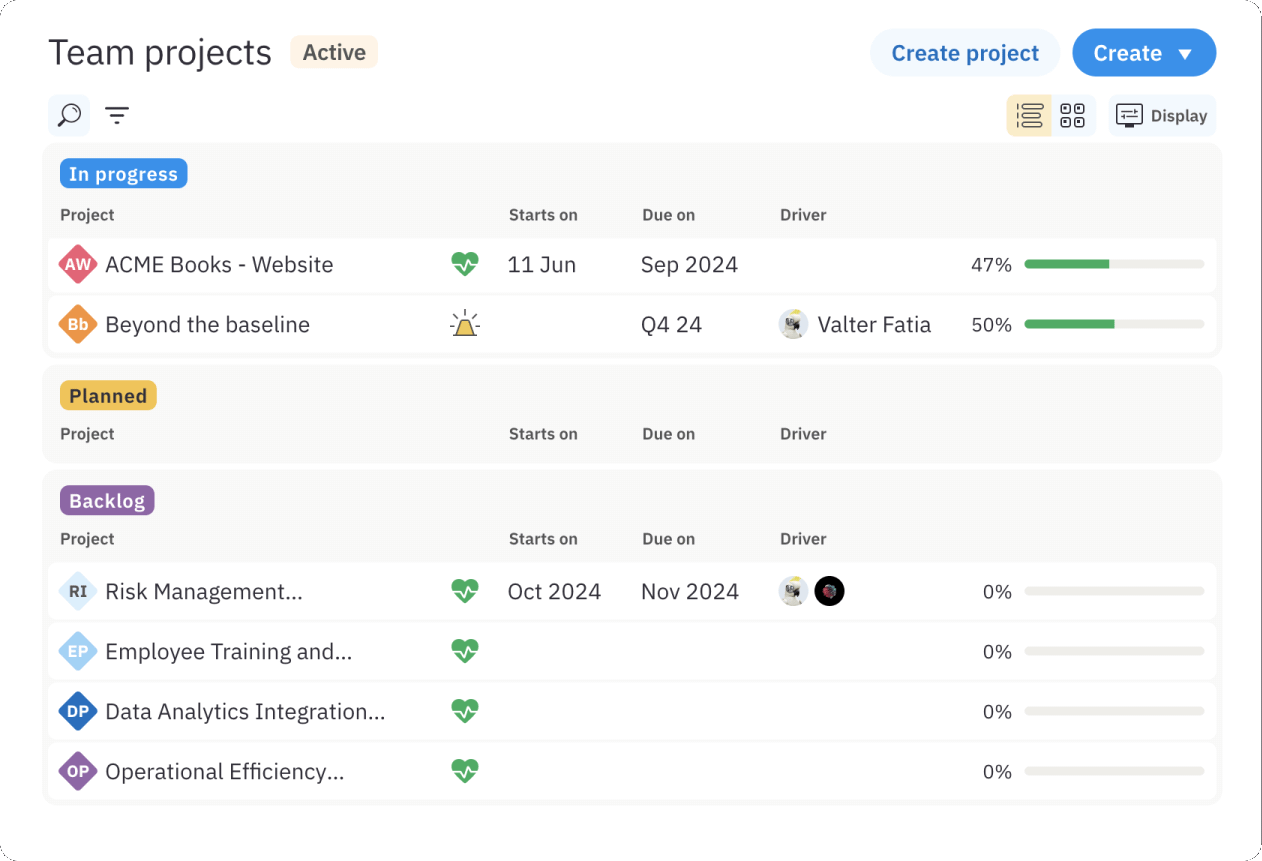Click the Beyond the baseline 50% progress bar
The image size is (1262, 861).
click(x=1114, y=325)
